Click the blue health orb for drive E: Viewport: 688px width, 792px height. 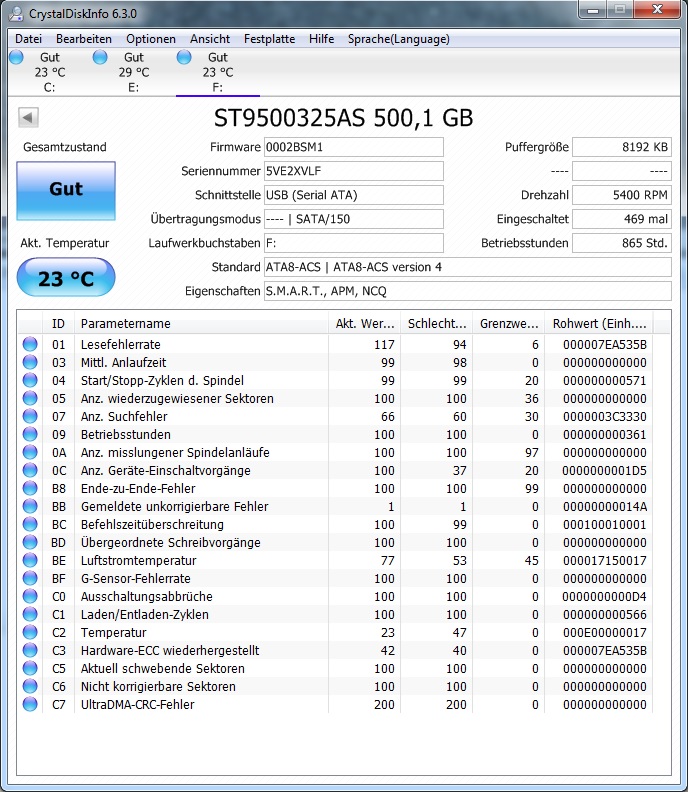pyautogui.click(x=100, y=57)
